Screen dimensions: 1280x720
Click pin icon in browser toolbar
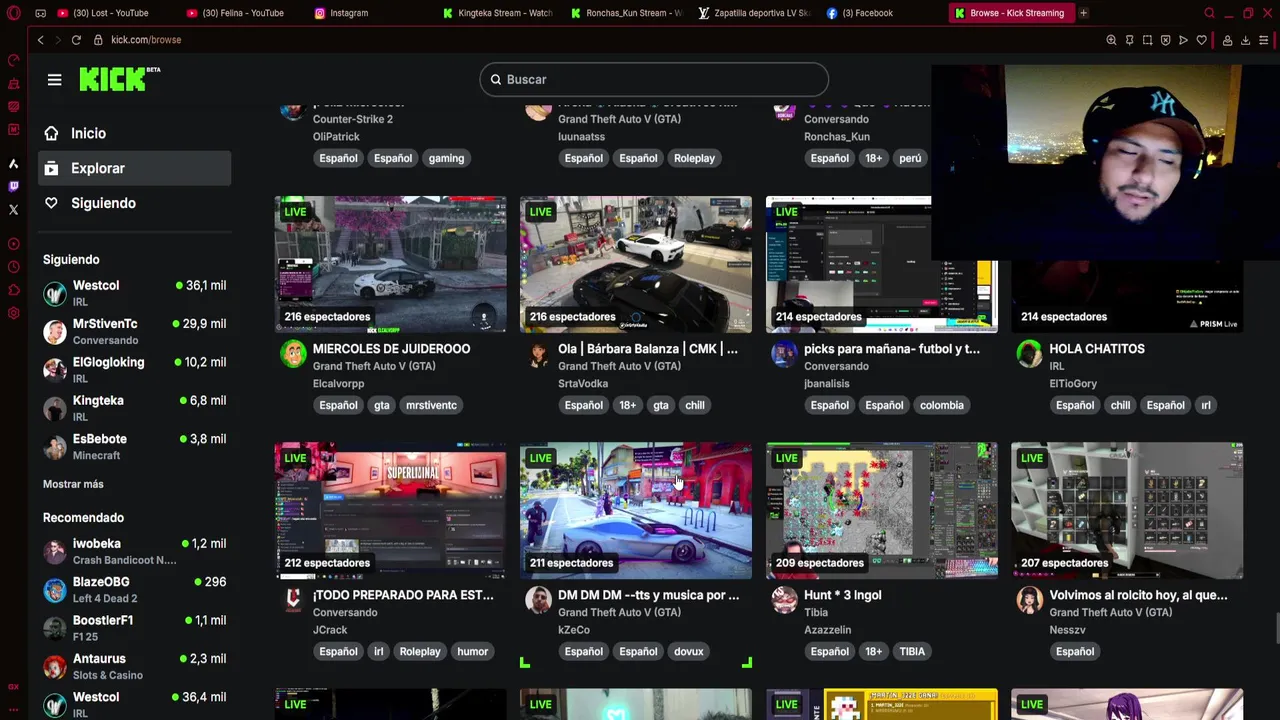(x=1129, y=40)
